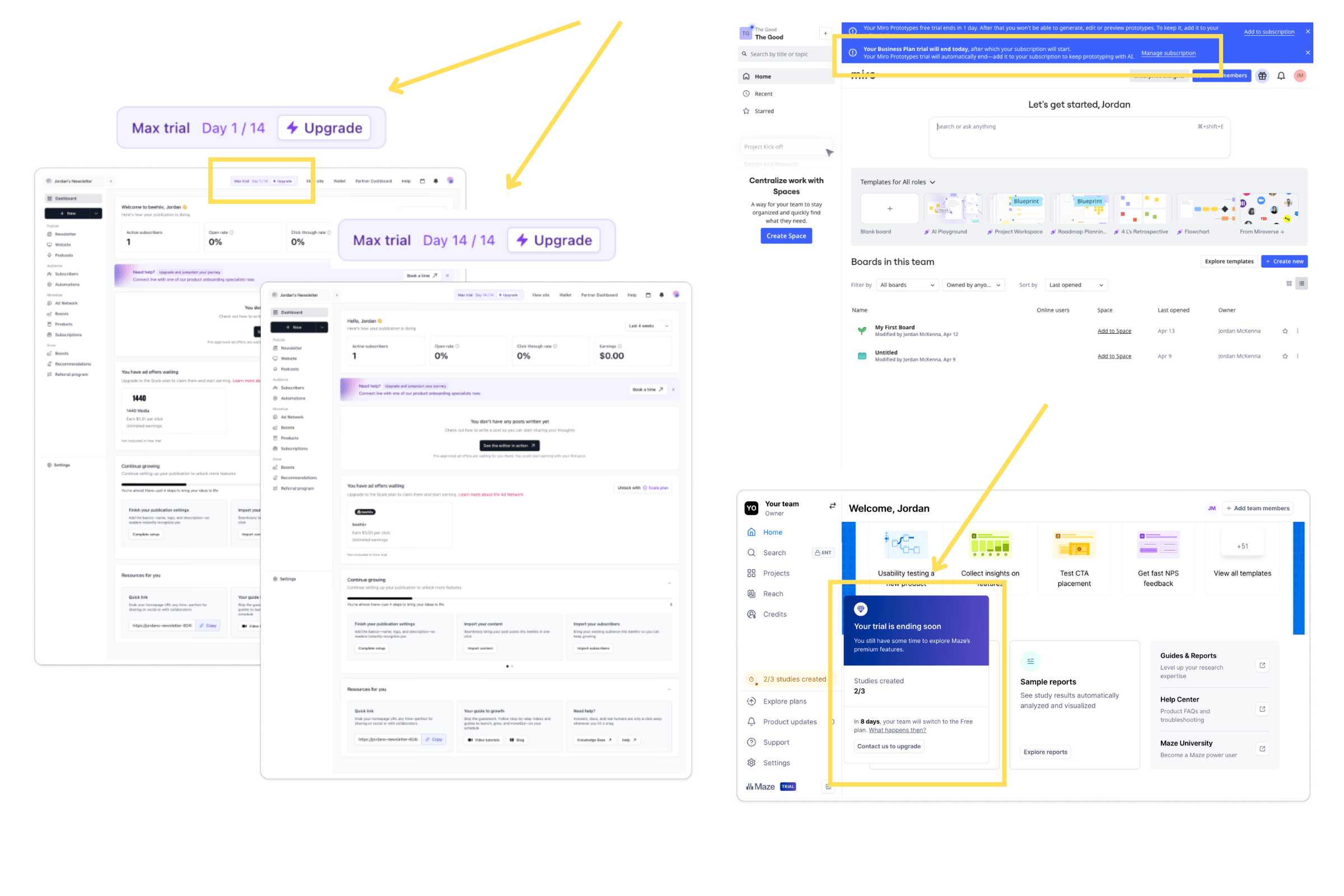Open View site in front beehiiv header
1344x896 pixels.
click(x=540, y=295)
